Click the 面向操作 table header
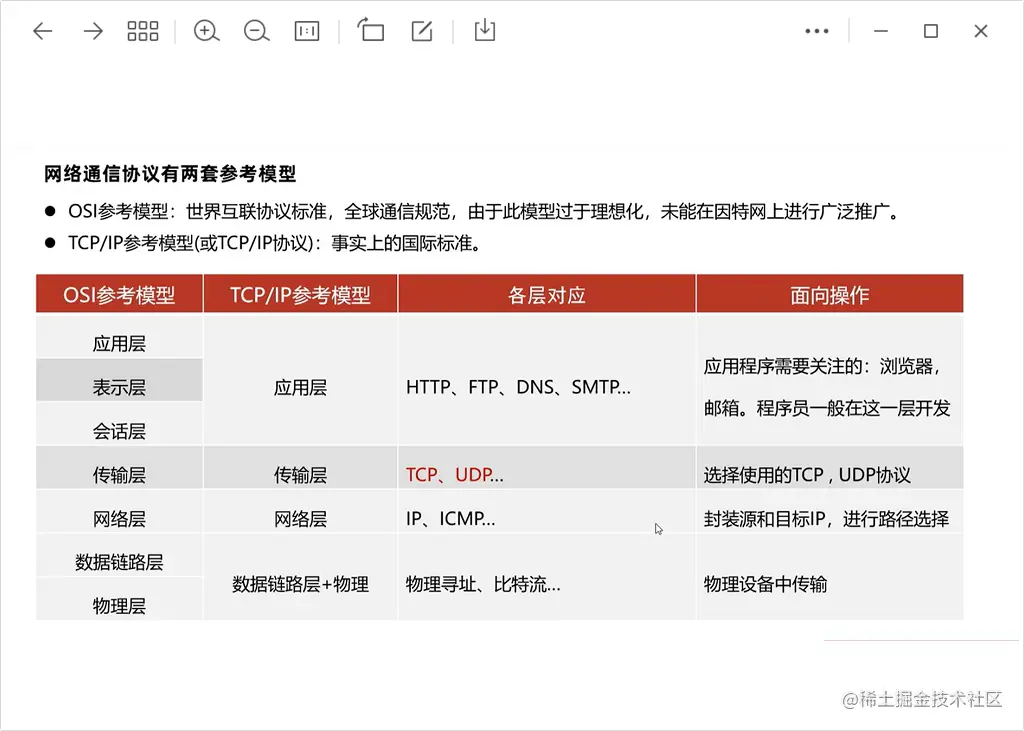Viewport: 1024px width, 731px height. click(829, 295)
